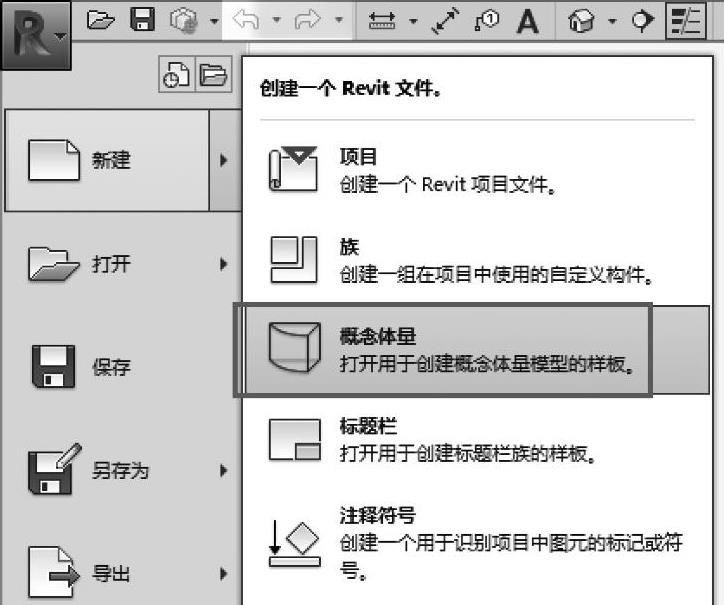Click the 注释符号 annotation symbol icon
The width and height of the screenshot is (724, 605).
point(295,544)
